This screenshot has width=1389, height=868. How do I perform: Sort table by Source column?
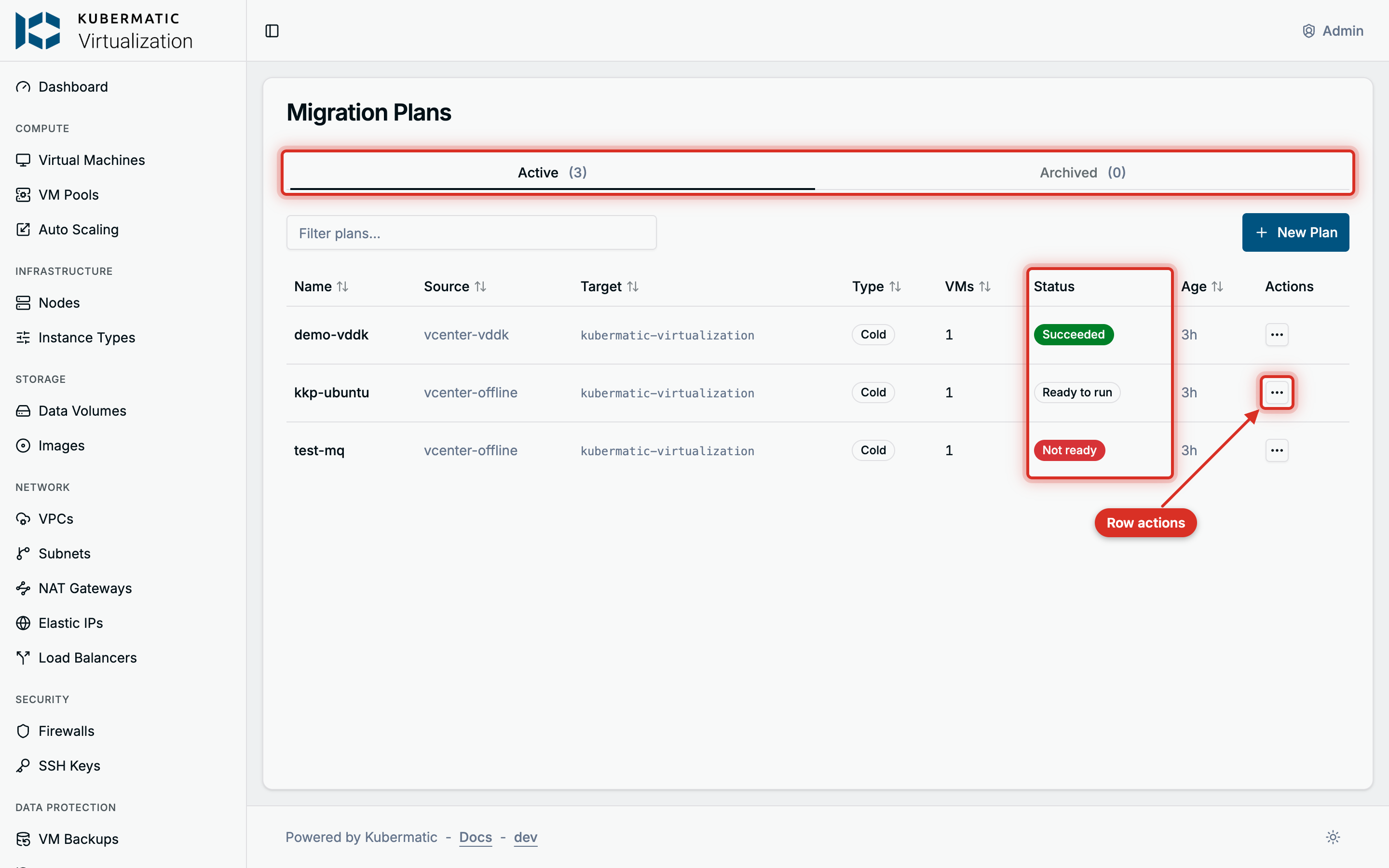[455, 286]
